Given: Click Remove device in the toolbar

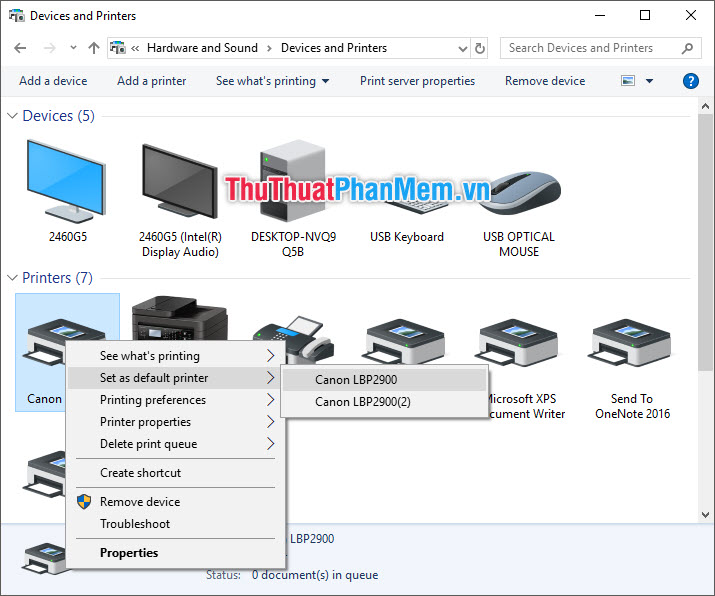Looking at the screenshot, I should tap(545, 81).
